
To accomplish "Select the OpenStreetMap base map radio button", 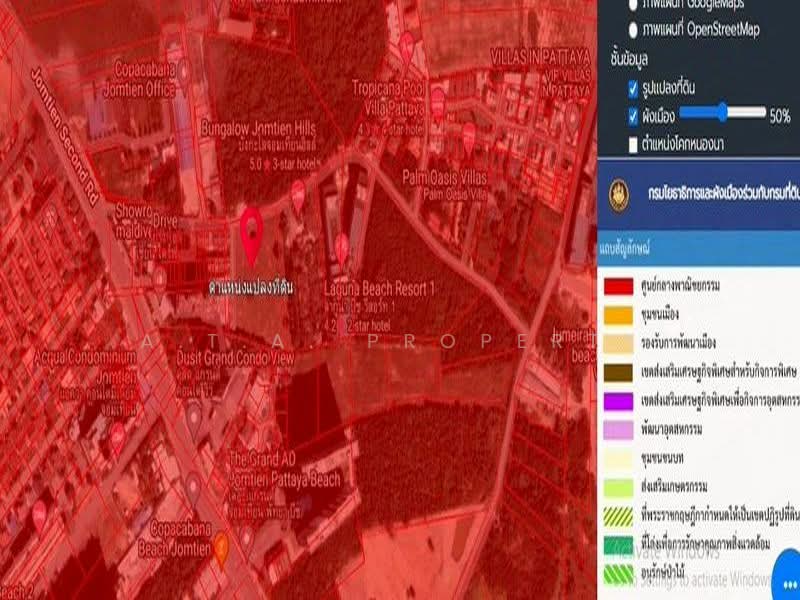I will pos(634,30).
